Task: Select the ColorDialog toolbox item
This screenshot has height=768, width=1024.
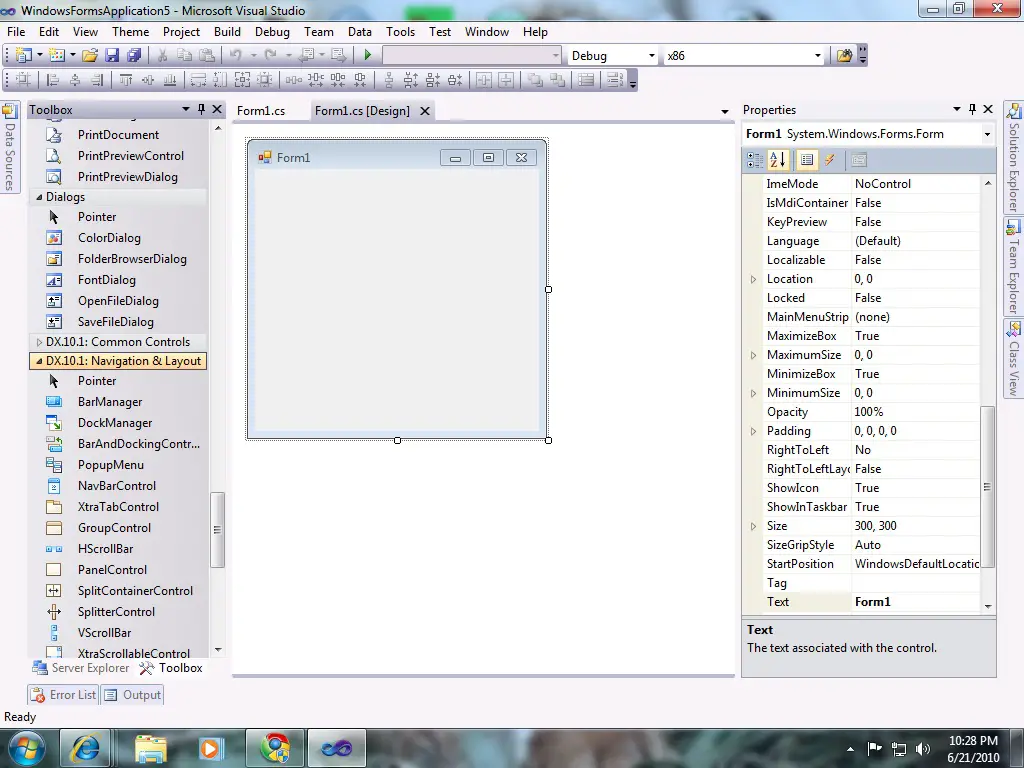Action: 109,238
